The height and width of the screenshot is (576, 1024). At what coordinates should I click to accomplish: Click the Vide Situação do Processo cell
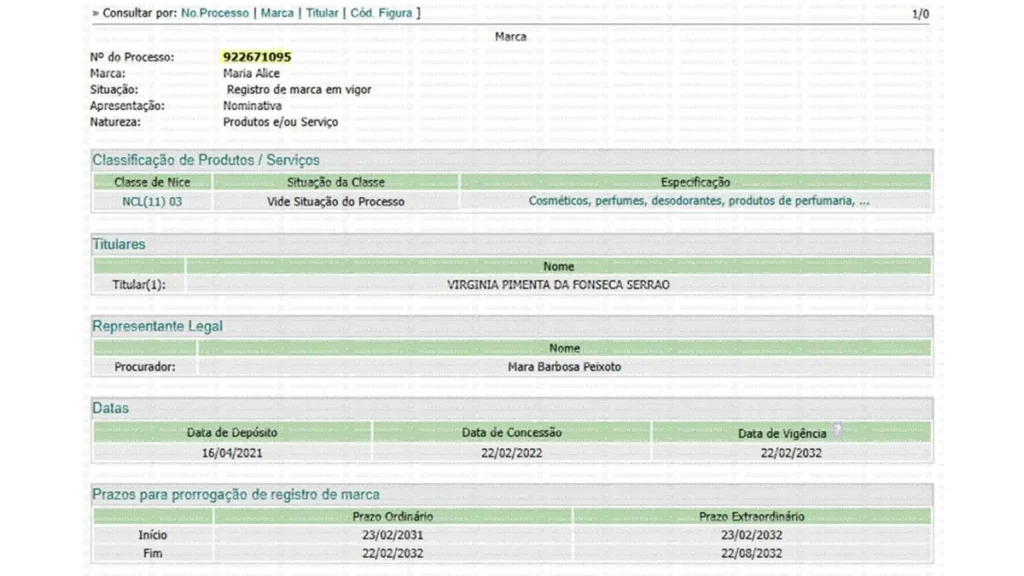tap(336, 202)
